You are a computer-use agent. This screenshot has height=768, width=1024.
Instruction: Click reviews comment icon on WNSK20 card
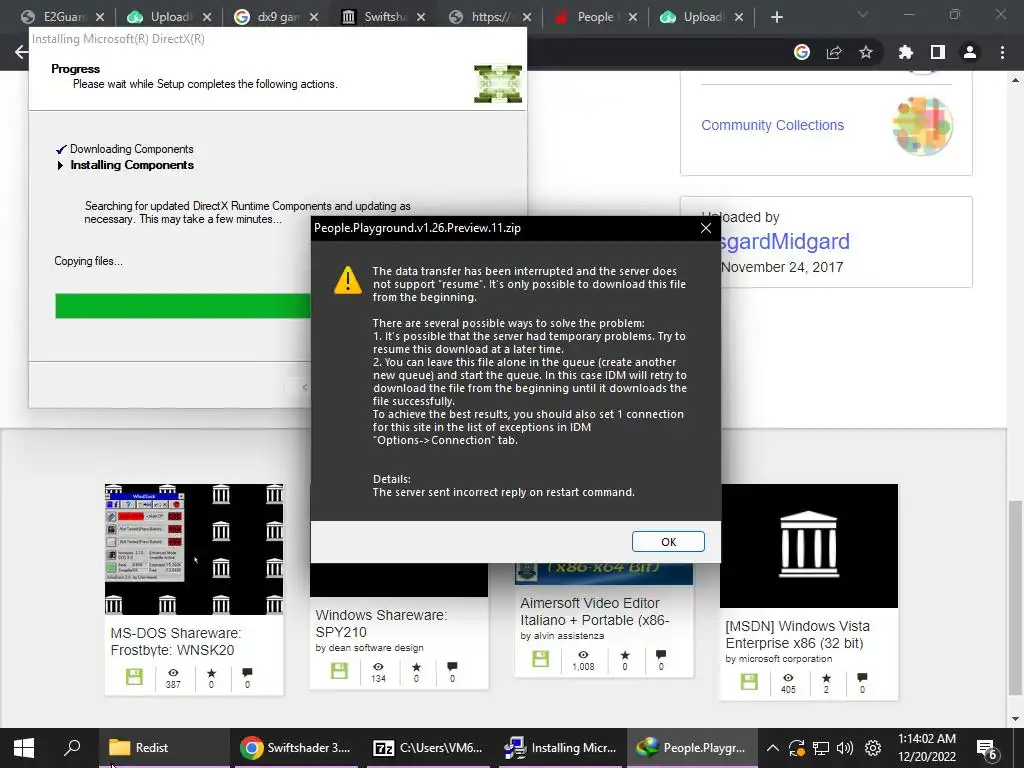pos(247,673)
